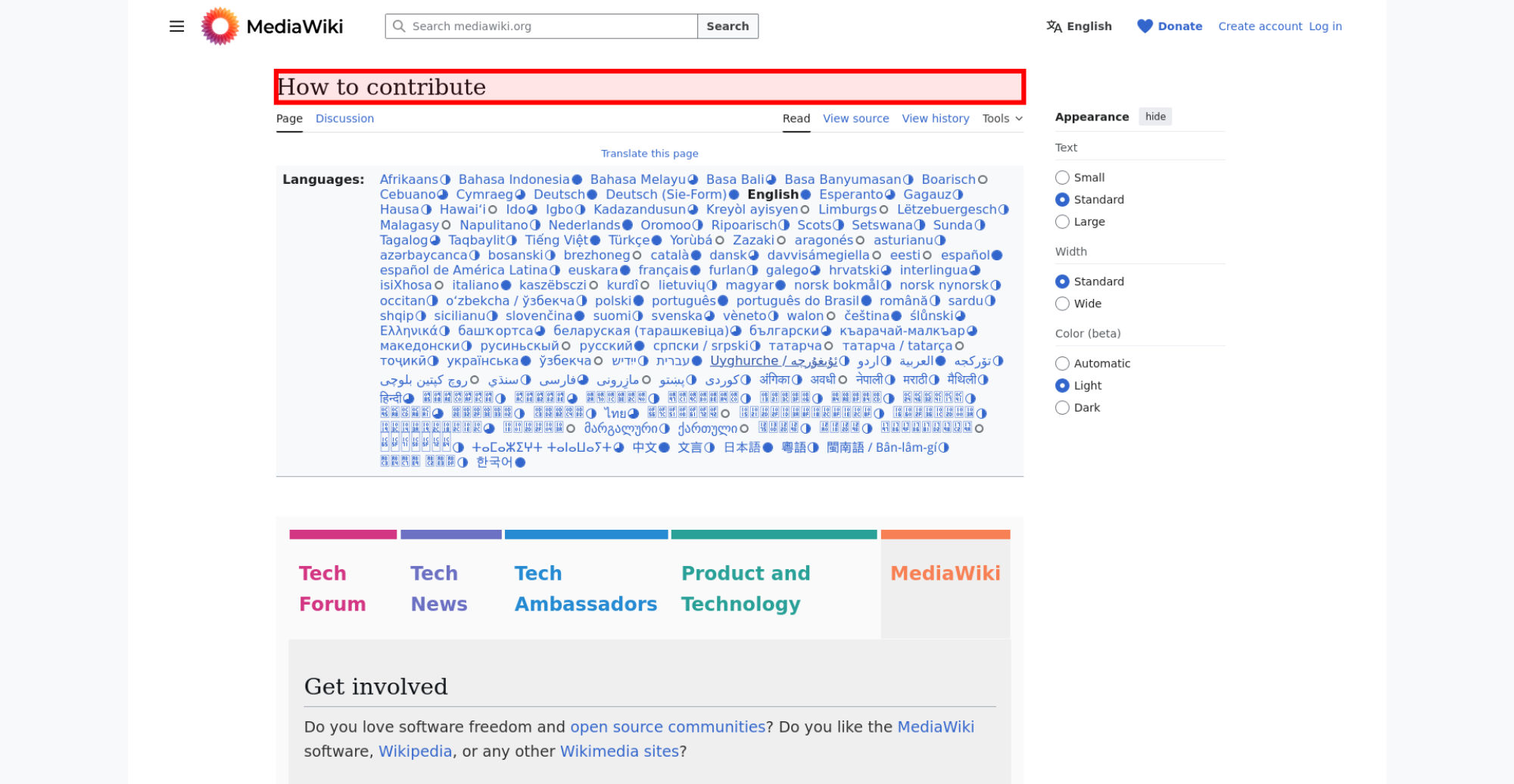Click the Donate heart icon
Viewport: 1514px width, 784px height.
1145,26
